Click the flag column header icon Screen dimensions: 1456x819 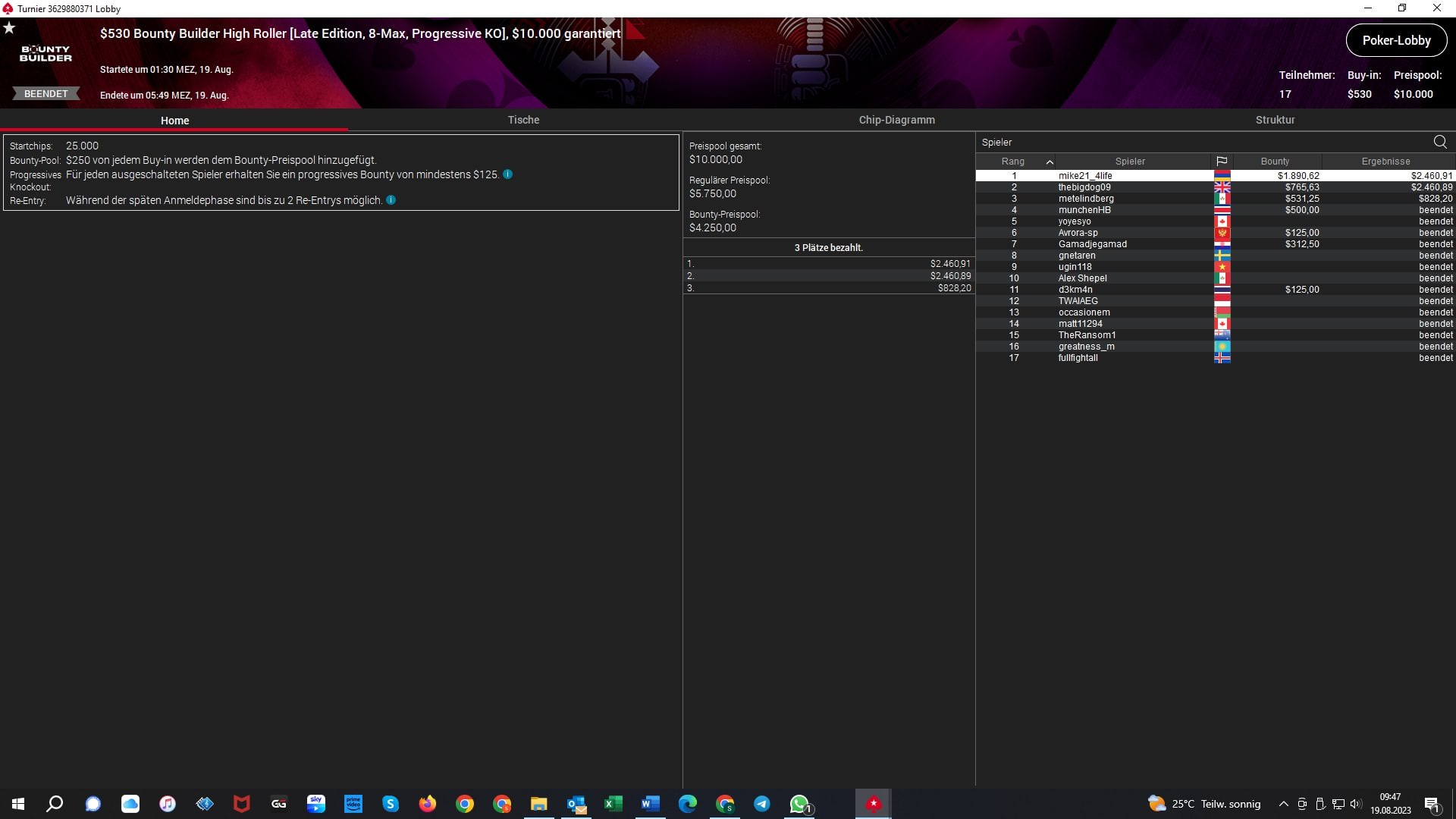[1222, 162]
